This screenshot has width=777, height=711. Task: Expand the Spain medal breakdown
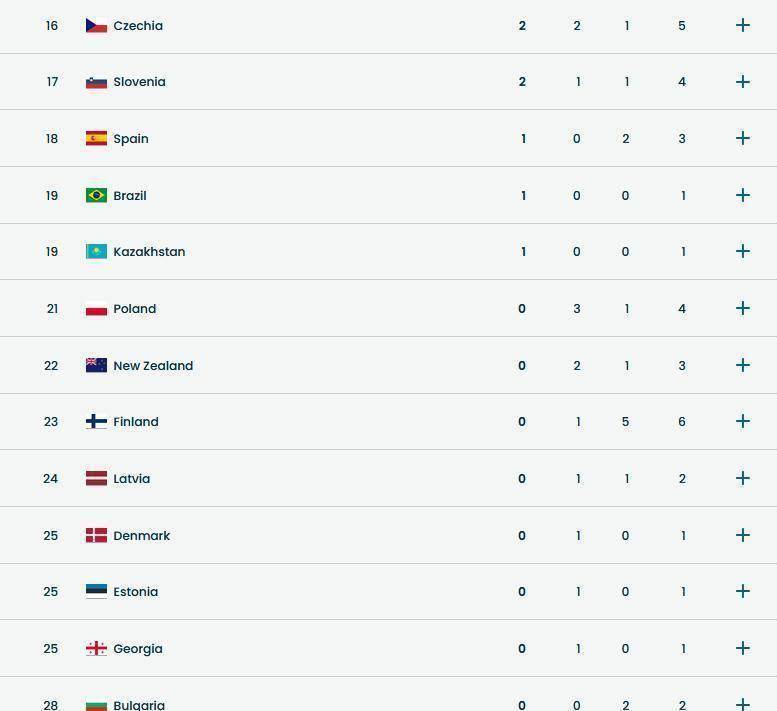[742, 139]
